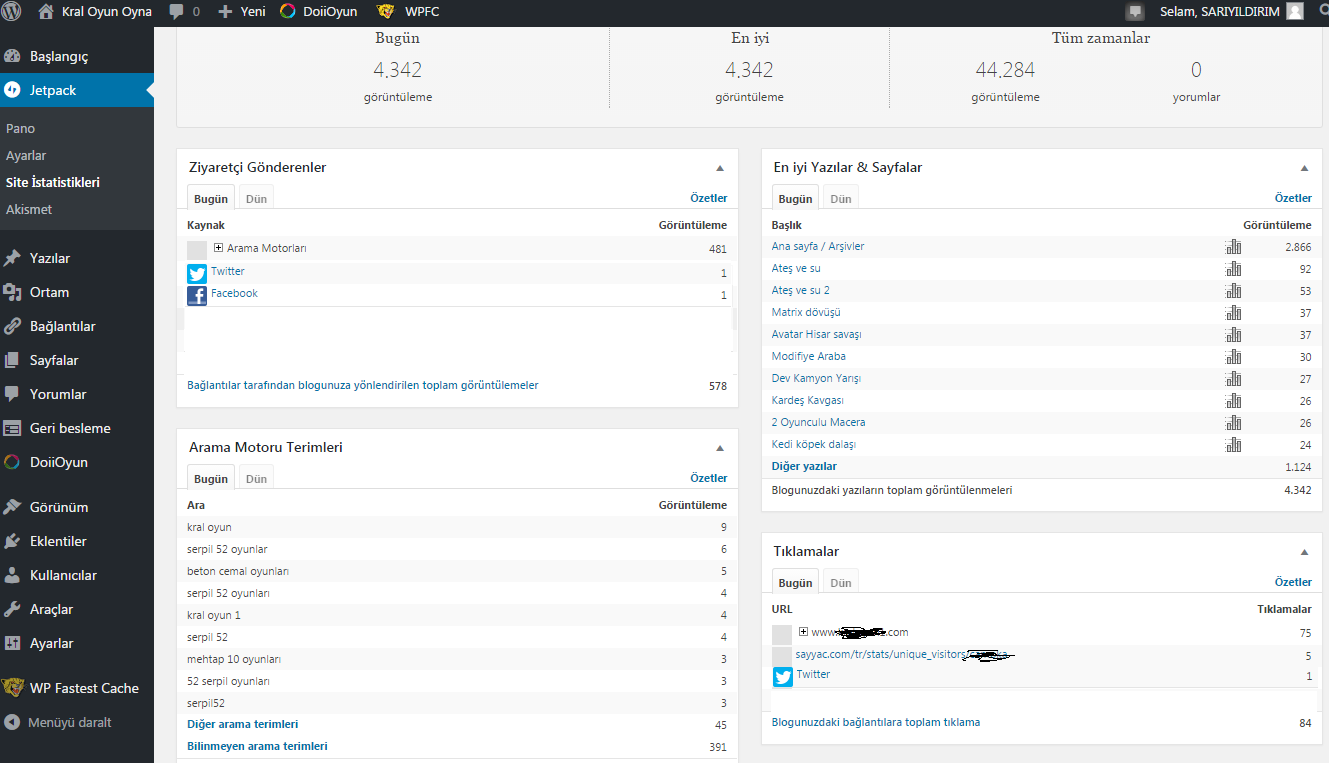Click the Ayarlar sliders icon in sidebar
The height and width of the screenshot is (763, 1329).
tap(12, 643)
